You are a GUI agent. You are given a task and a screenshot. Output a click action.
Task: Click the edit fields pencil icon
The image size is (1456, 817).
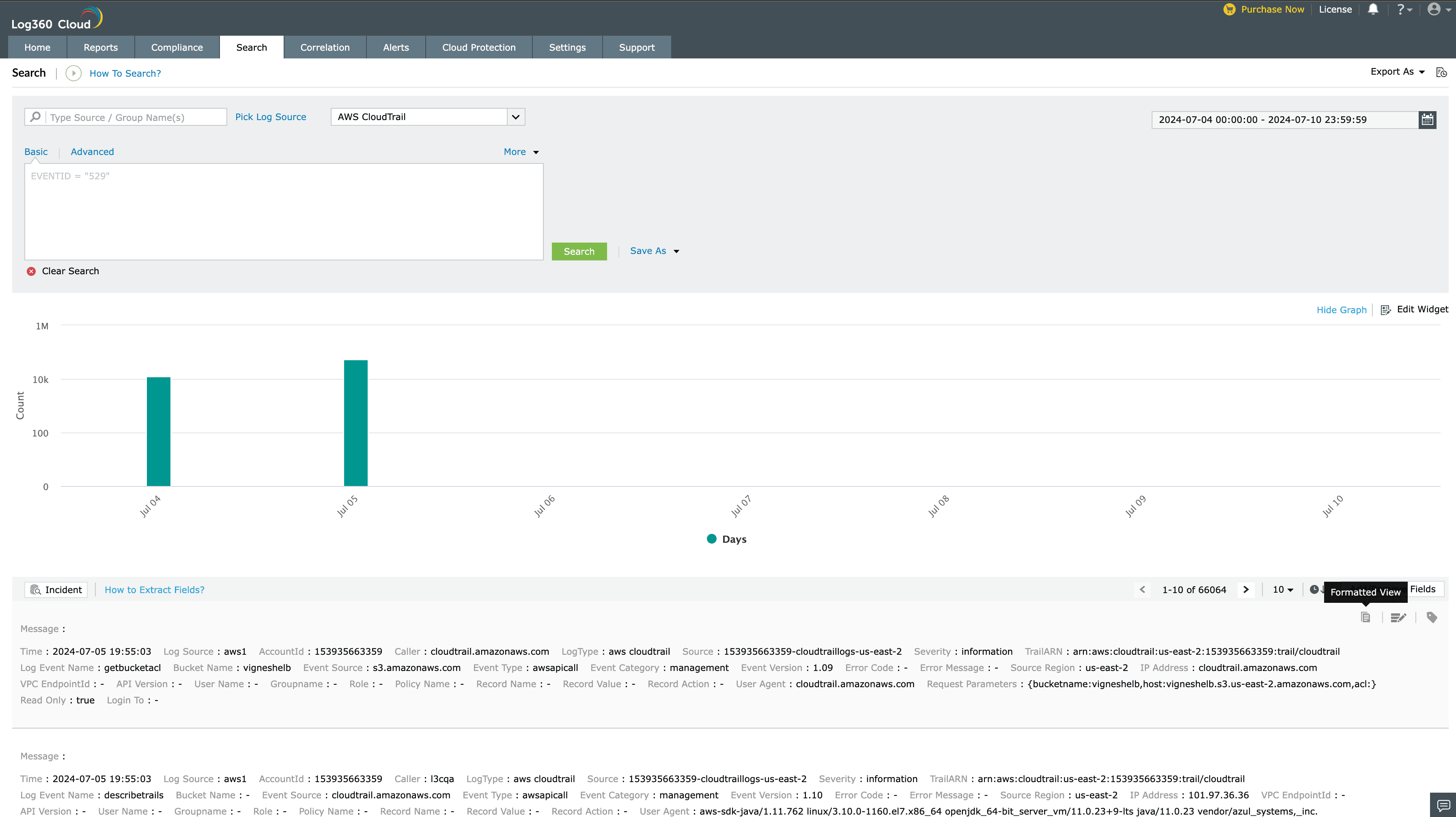point(1398,617)
